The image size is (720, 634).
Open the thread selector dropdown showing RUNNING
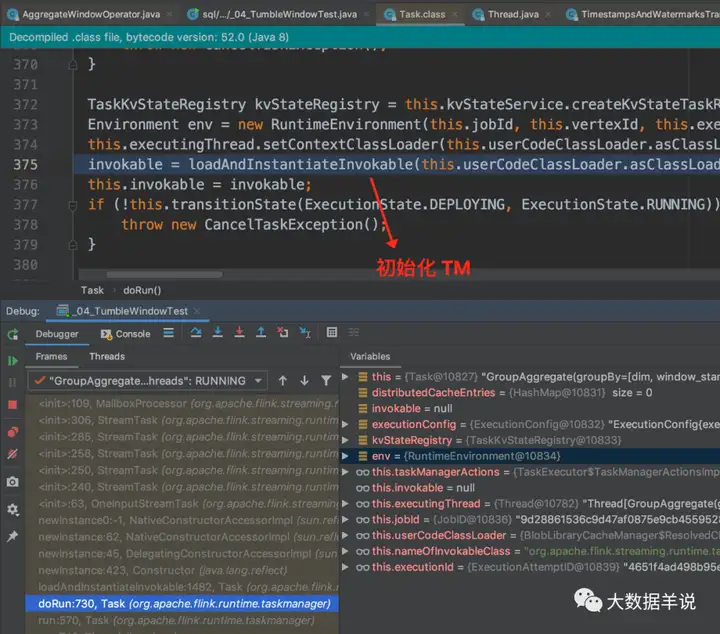click(x=147, y=381)
